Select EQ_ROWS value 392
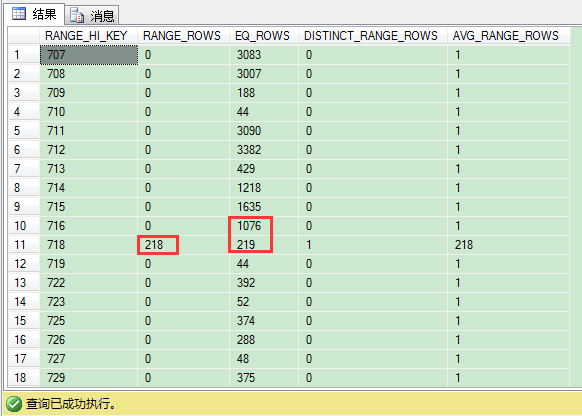582x416 pixels. tap(264, 283)
